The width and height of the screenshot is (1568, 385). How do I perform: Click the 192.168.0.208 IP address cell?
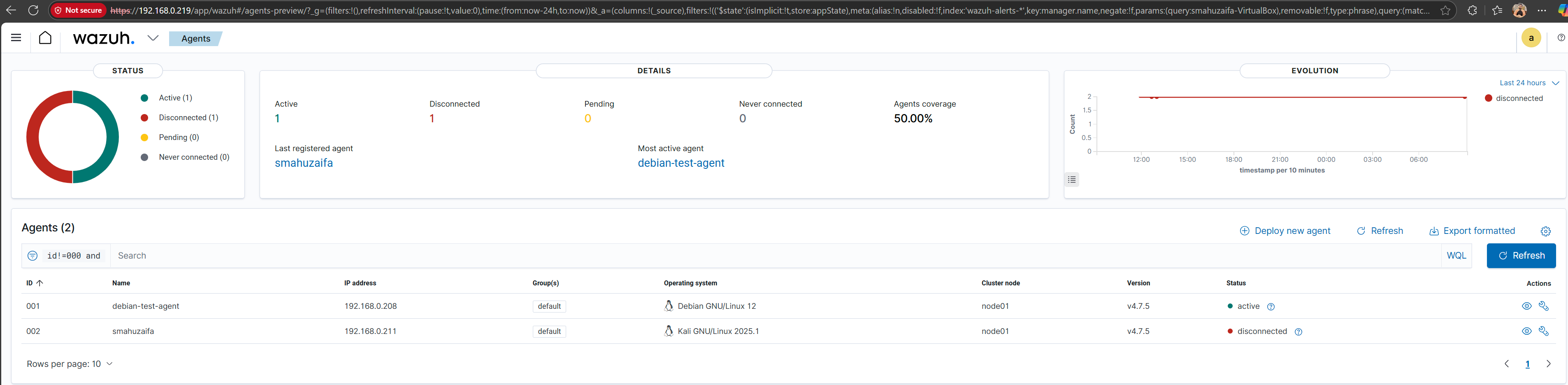(370, 306)
